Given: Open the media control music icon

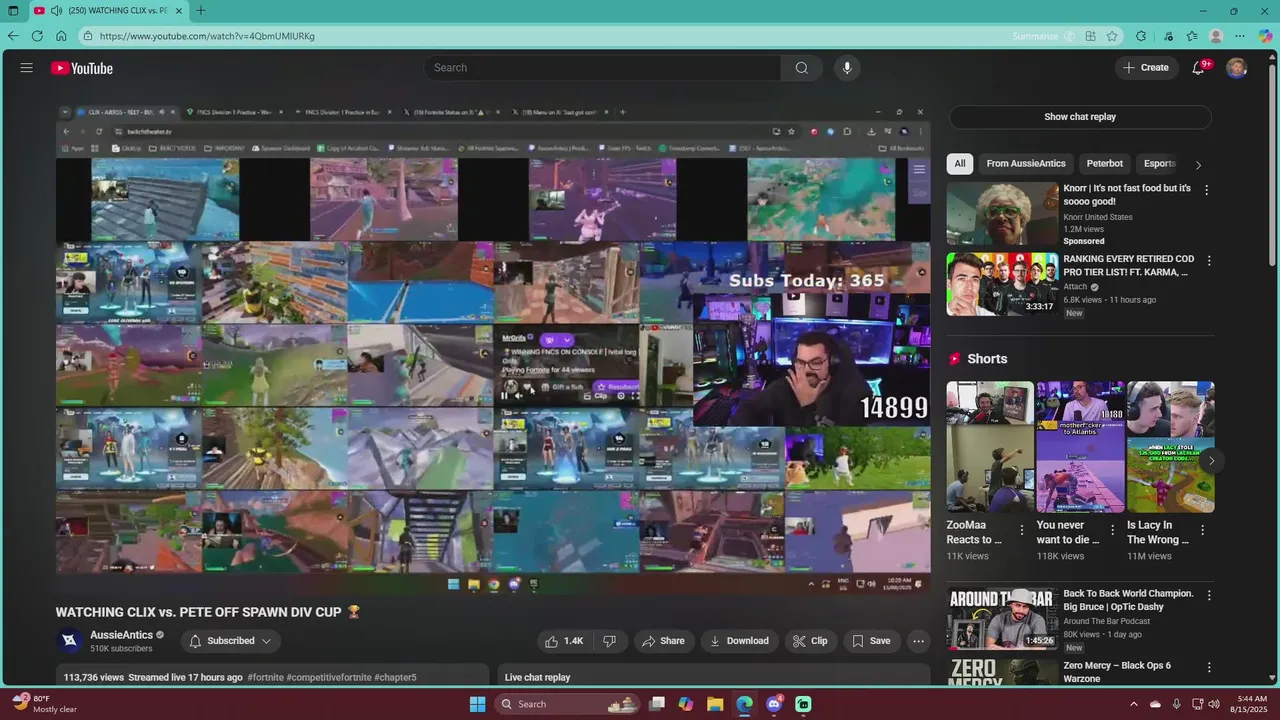Looking at the screenshot, I should pyautogui.click(x=1168, y=36).
